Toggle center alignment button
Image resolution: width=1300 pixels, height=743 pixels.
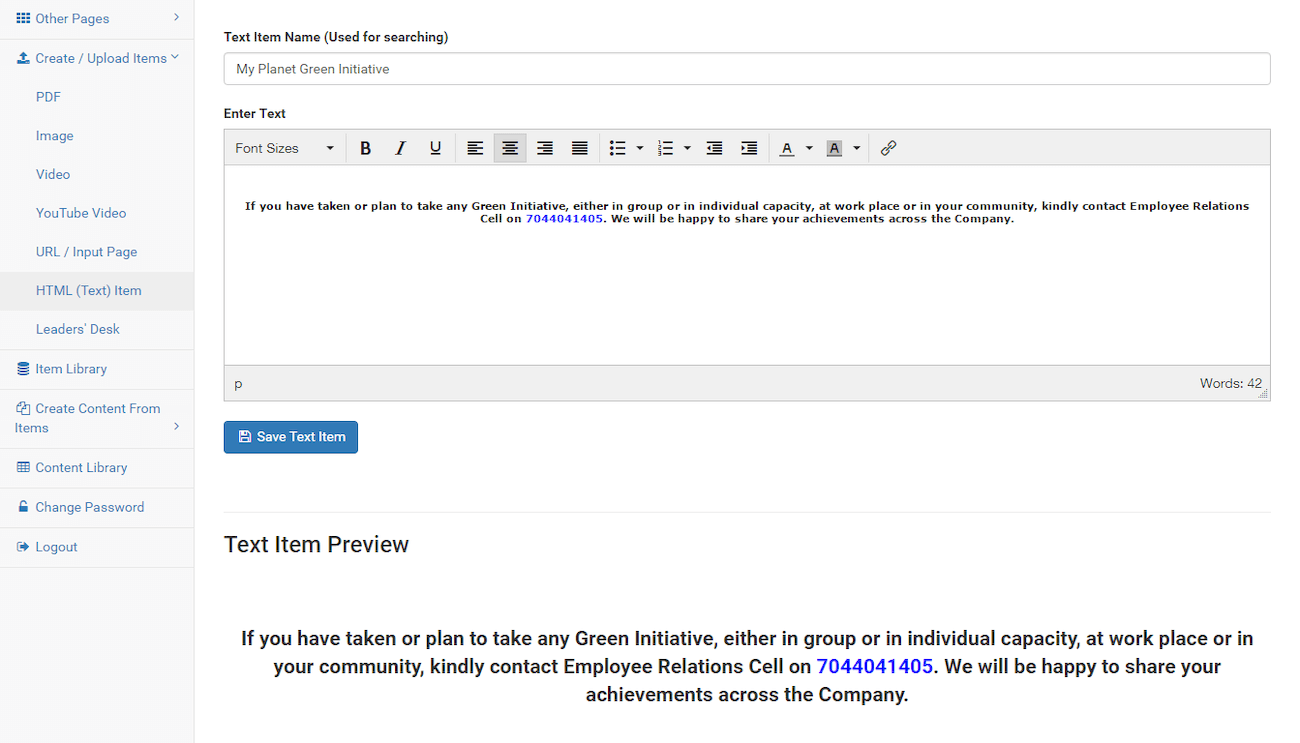pos(510,148)
